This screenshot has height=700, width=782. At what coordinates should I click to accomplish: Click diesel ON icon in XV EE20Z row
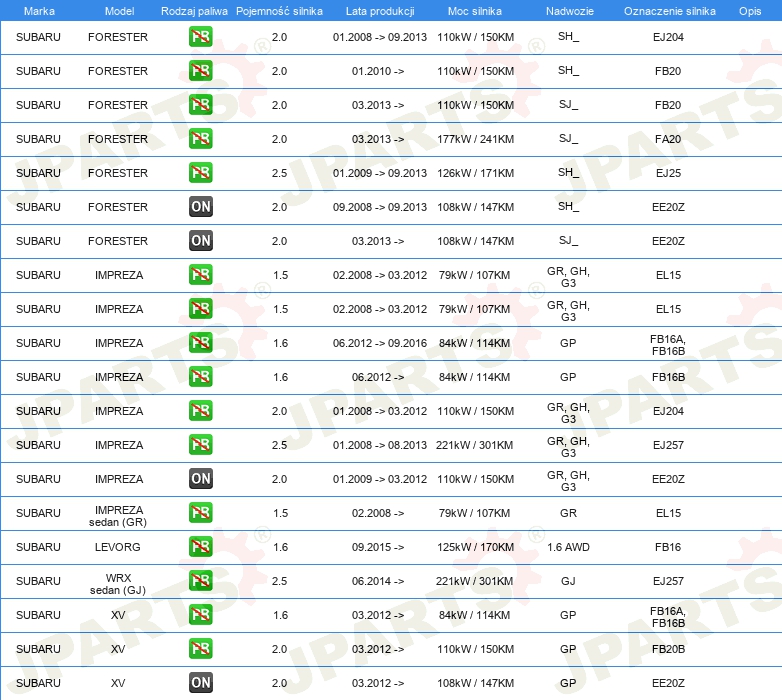pos(200,683)
